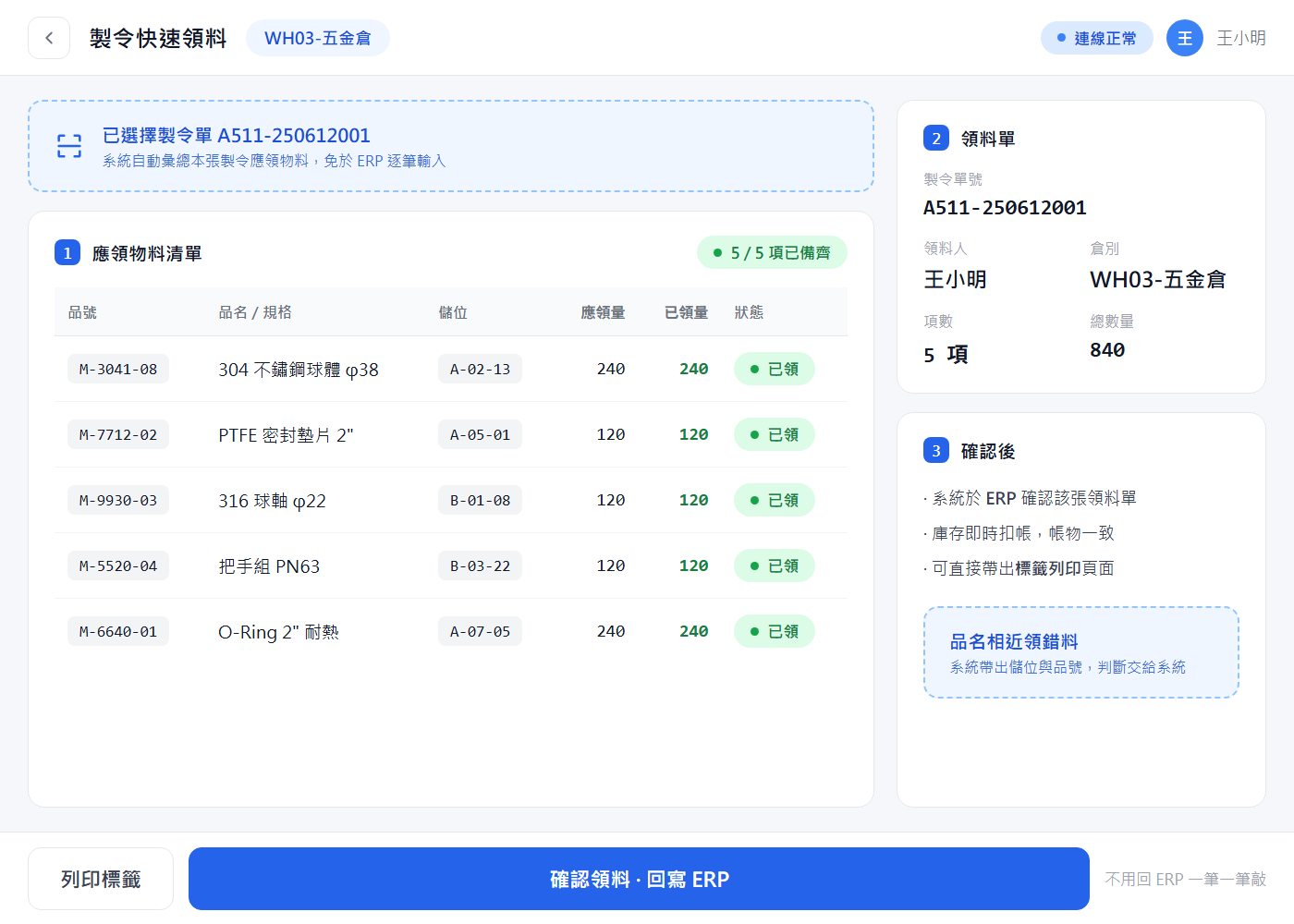Select part number M-5520-04
1294x924 pixels.
[x=118, y=565]
